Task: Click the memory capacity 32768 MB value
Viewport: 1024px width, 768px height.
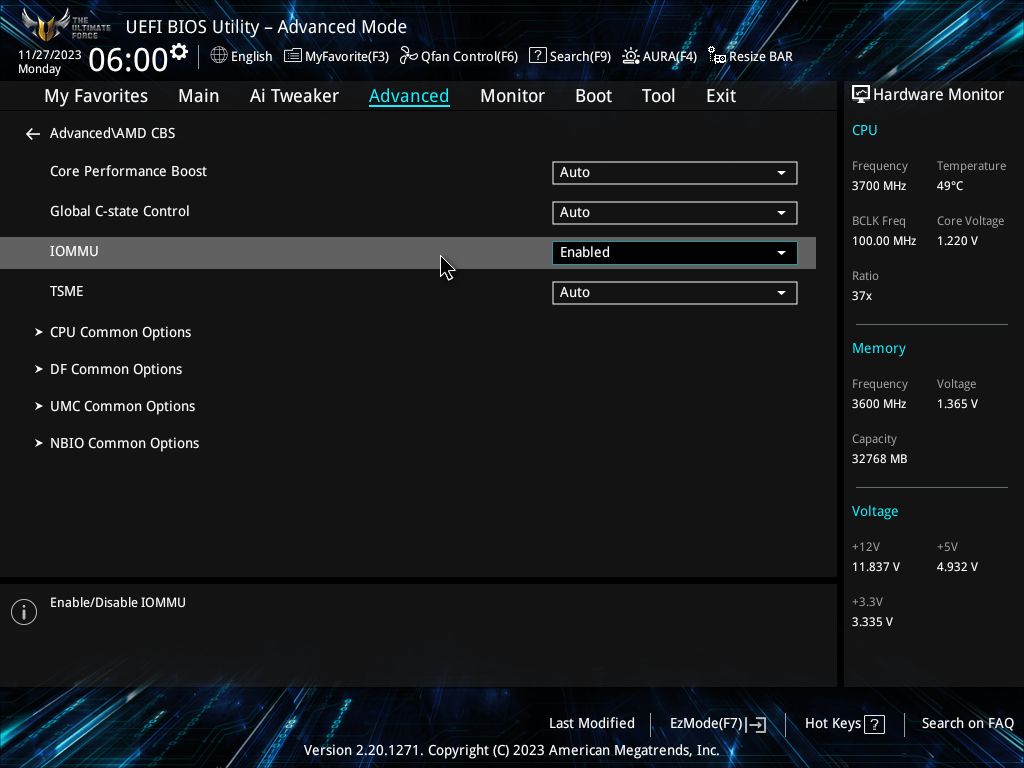Action: (879, 459)
